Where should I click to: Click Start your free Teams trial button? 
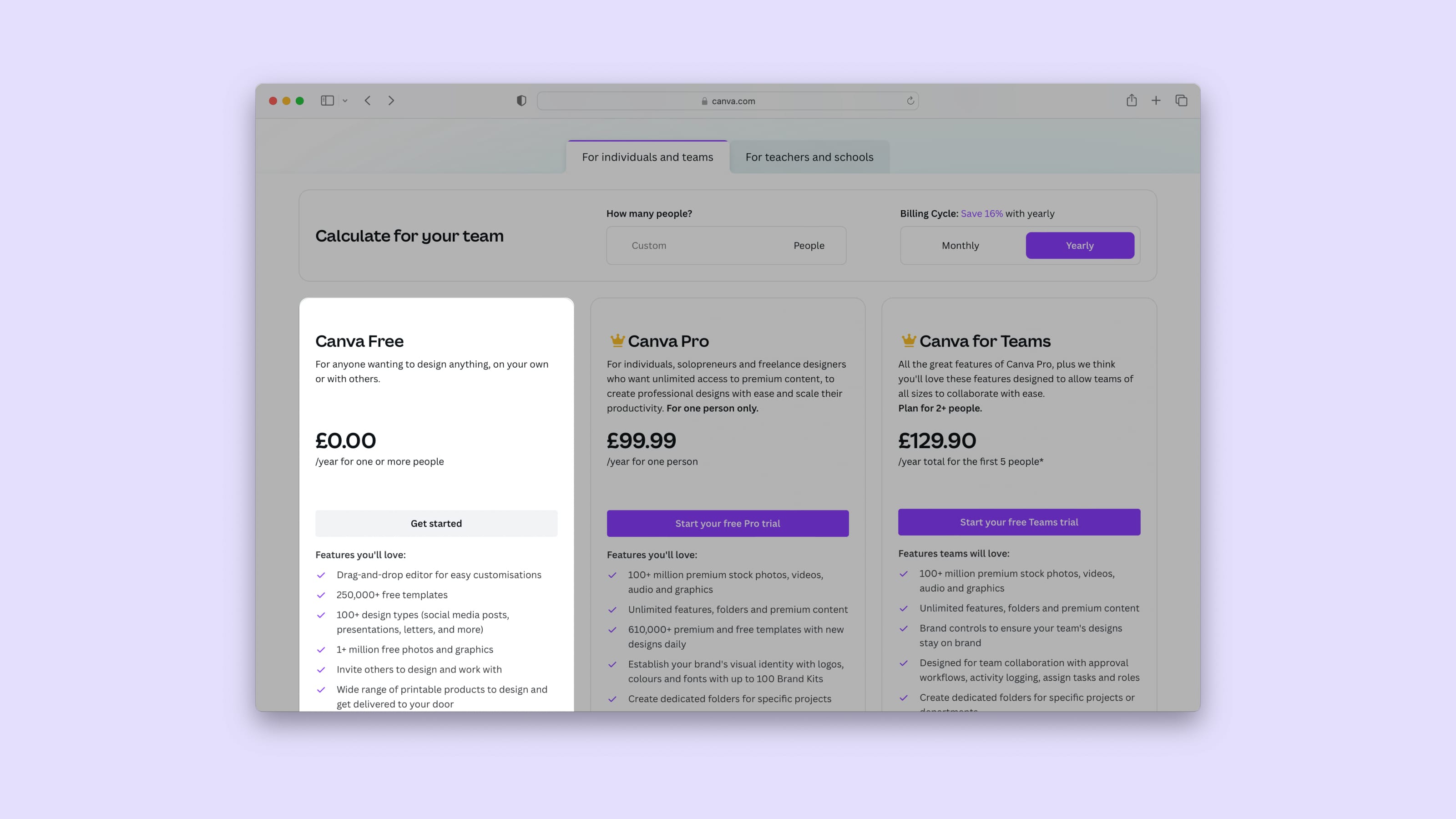tap(1019, 521)
